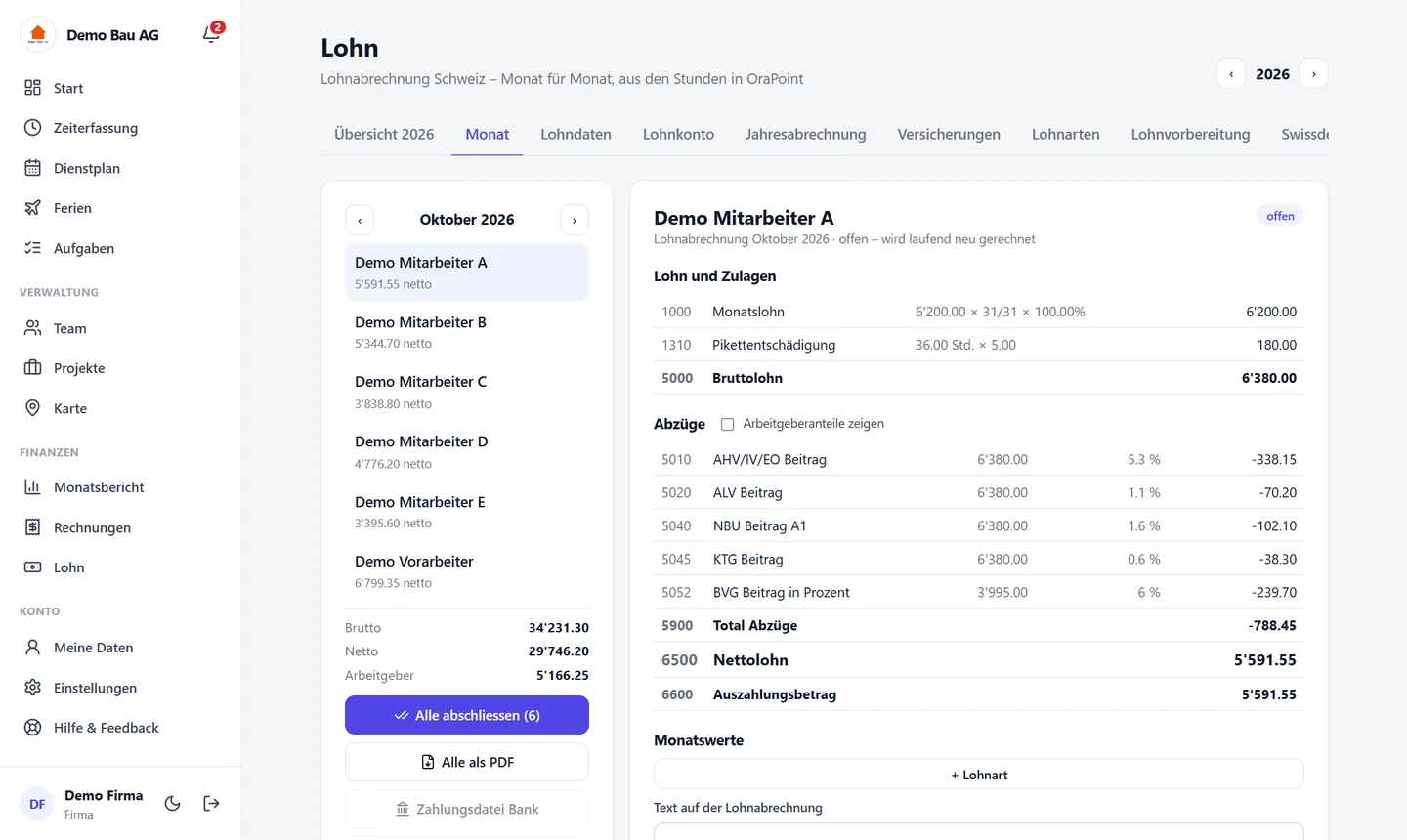Enable the Arbeitgeberanteile zeigen checkbox
This screenshot has height=840, width=1407.
tap(727, 424)
